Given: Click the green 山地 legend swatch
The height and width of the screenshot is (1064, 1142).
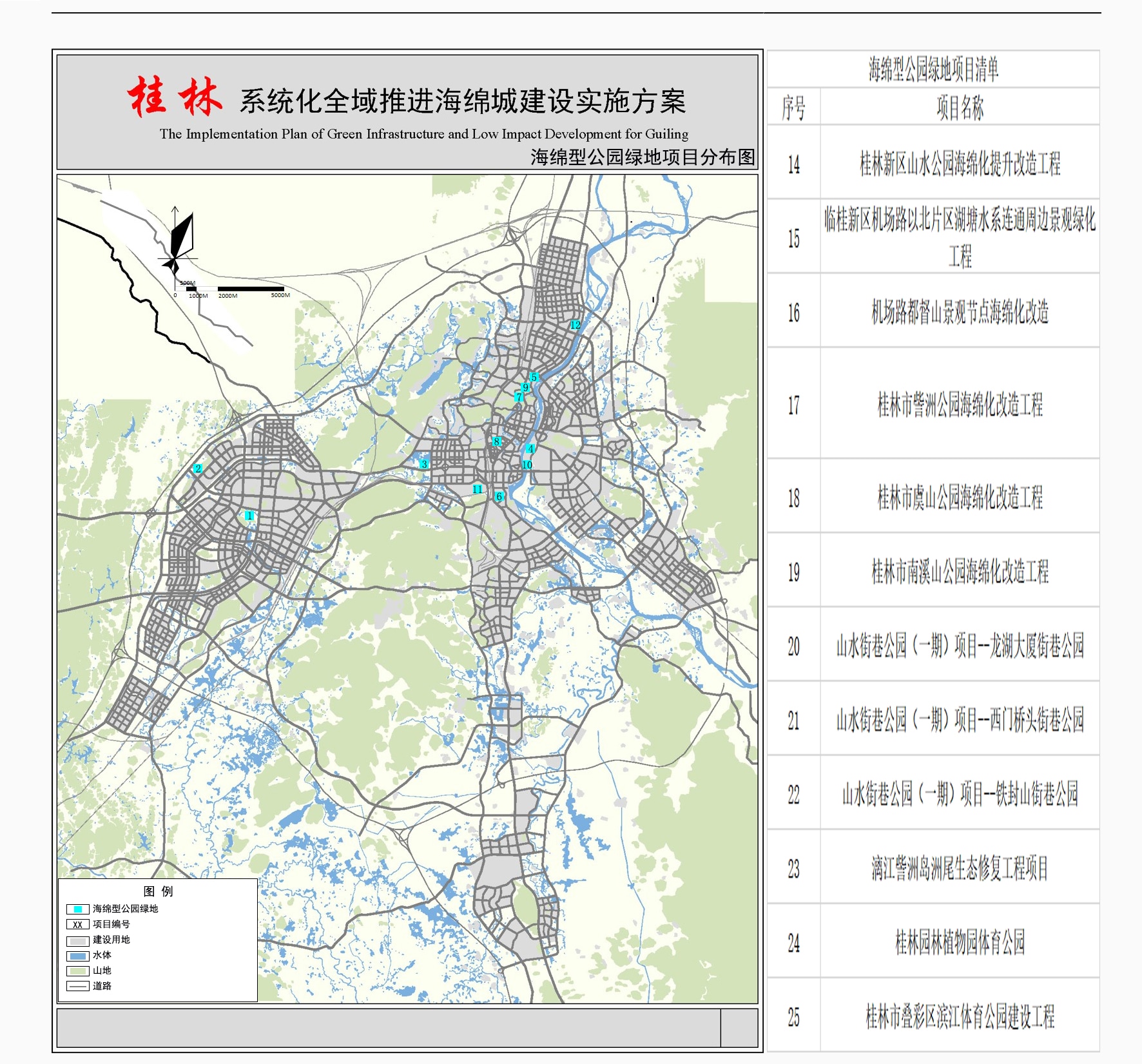Looking at the screenshot, I should click(77, 971).
